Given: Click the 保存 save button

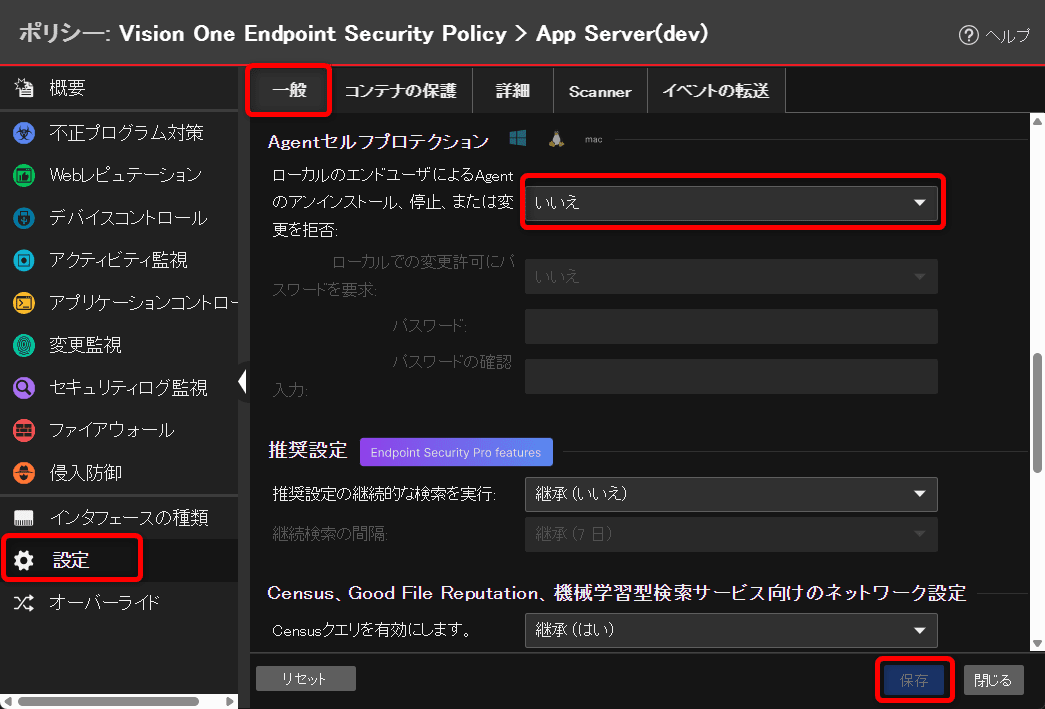Looking at the screenshot, I should pyautogui.click(x=914, y=680).
